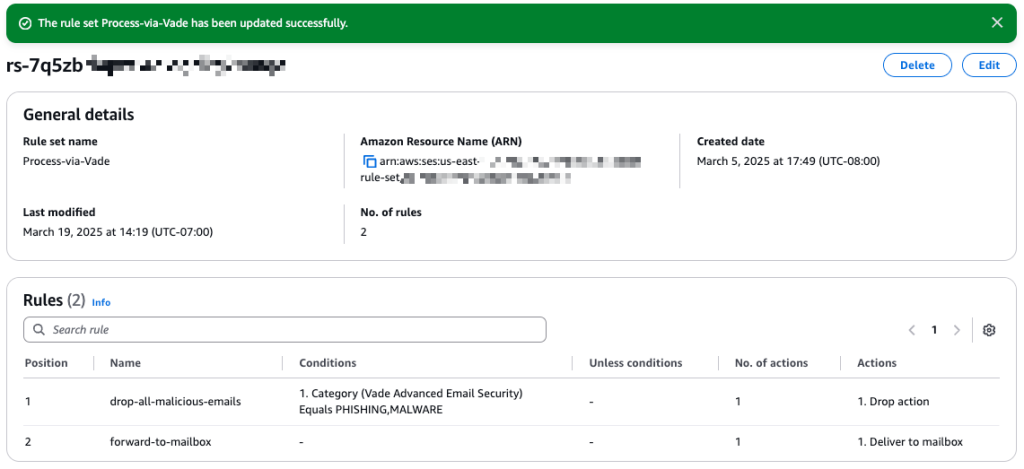Click the search magnifier icon

tap(39, 330)
